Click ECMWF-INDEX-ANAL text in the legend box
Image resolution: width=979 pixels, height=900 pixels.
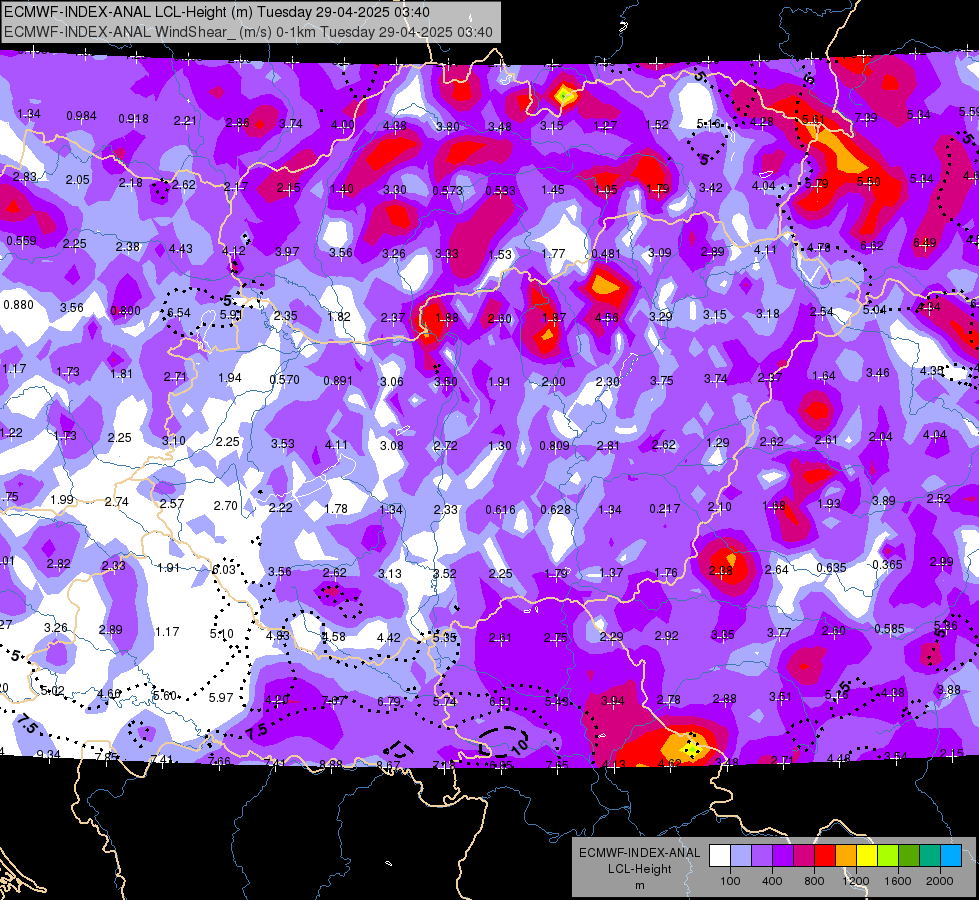tap(639, 853)
